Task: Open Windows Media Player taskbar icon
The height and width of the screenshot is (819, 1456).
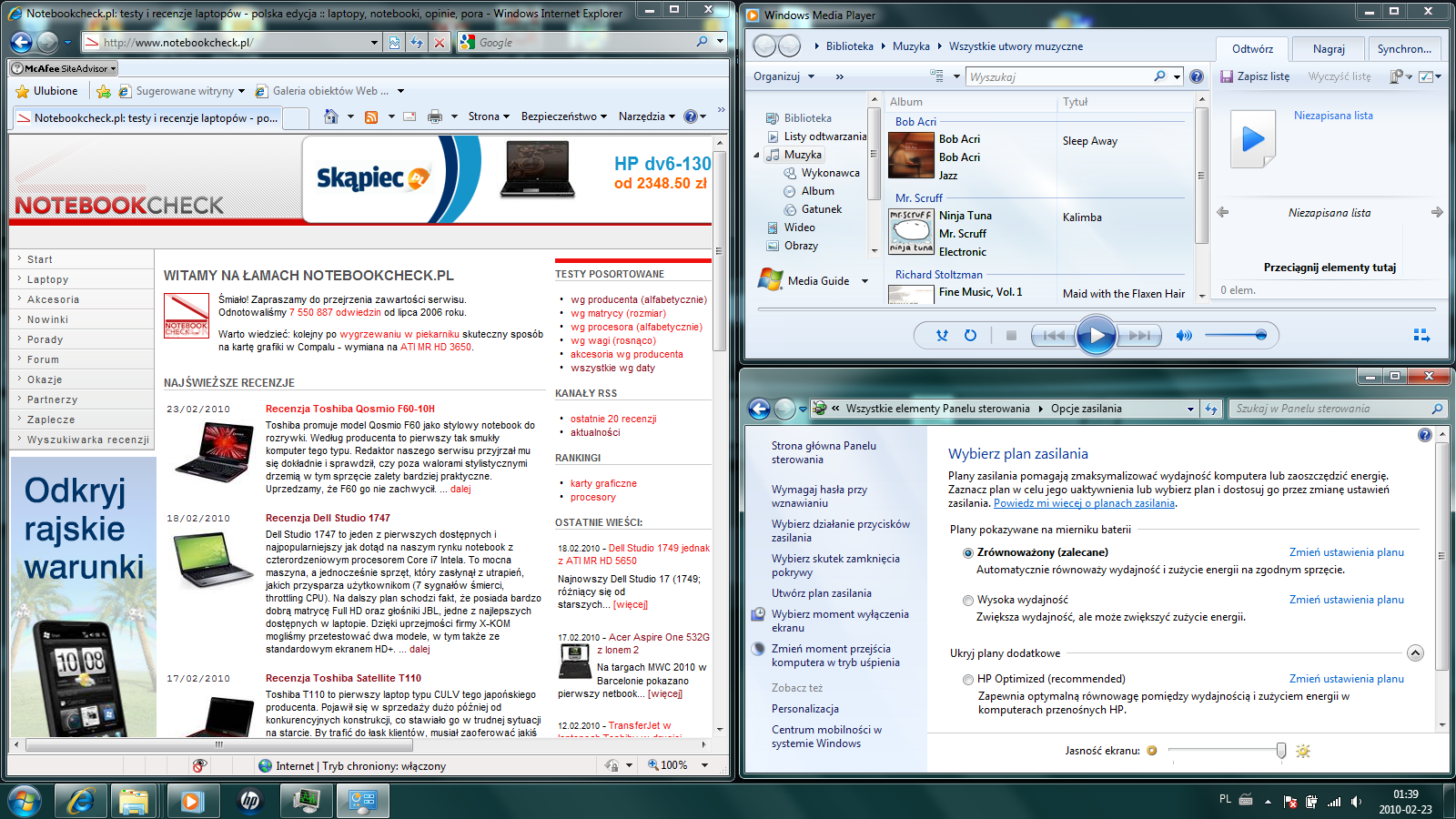Action: coord(191,801)
